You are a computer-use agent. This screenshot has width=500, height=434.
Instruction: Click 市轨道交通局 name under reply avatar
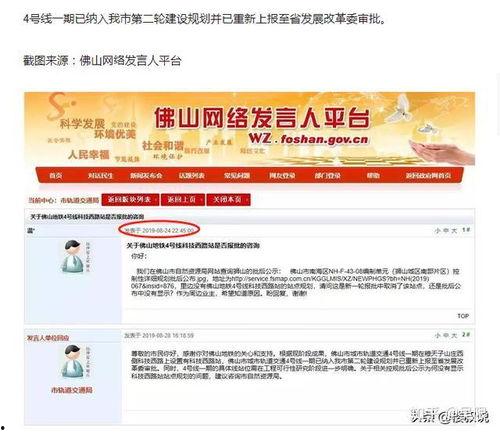(x=72, y=390)
